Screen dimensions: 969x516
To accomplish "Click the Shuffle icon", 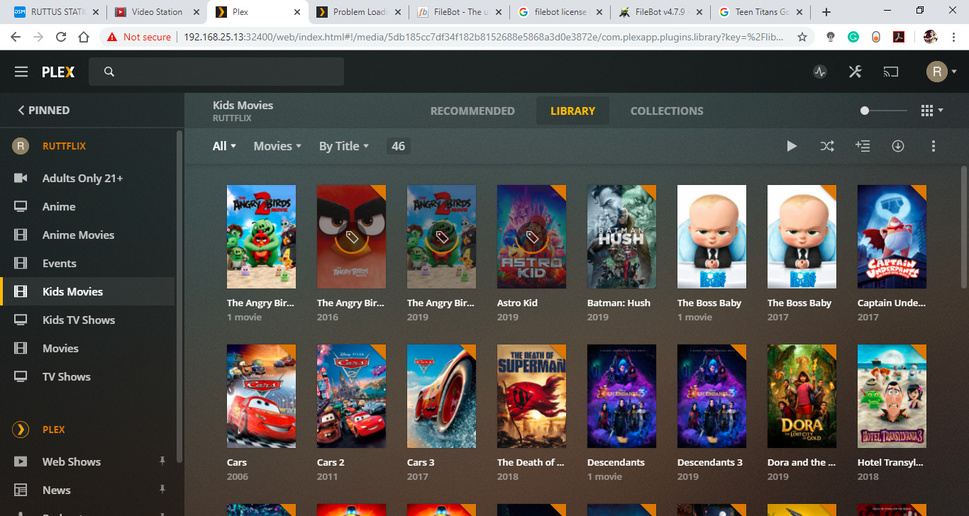I will point(827,146).
